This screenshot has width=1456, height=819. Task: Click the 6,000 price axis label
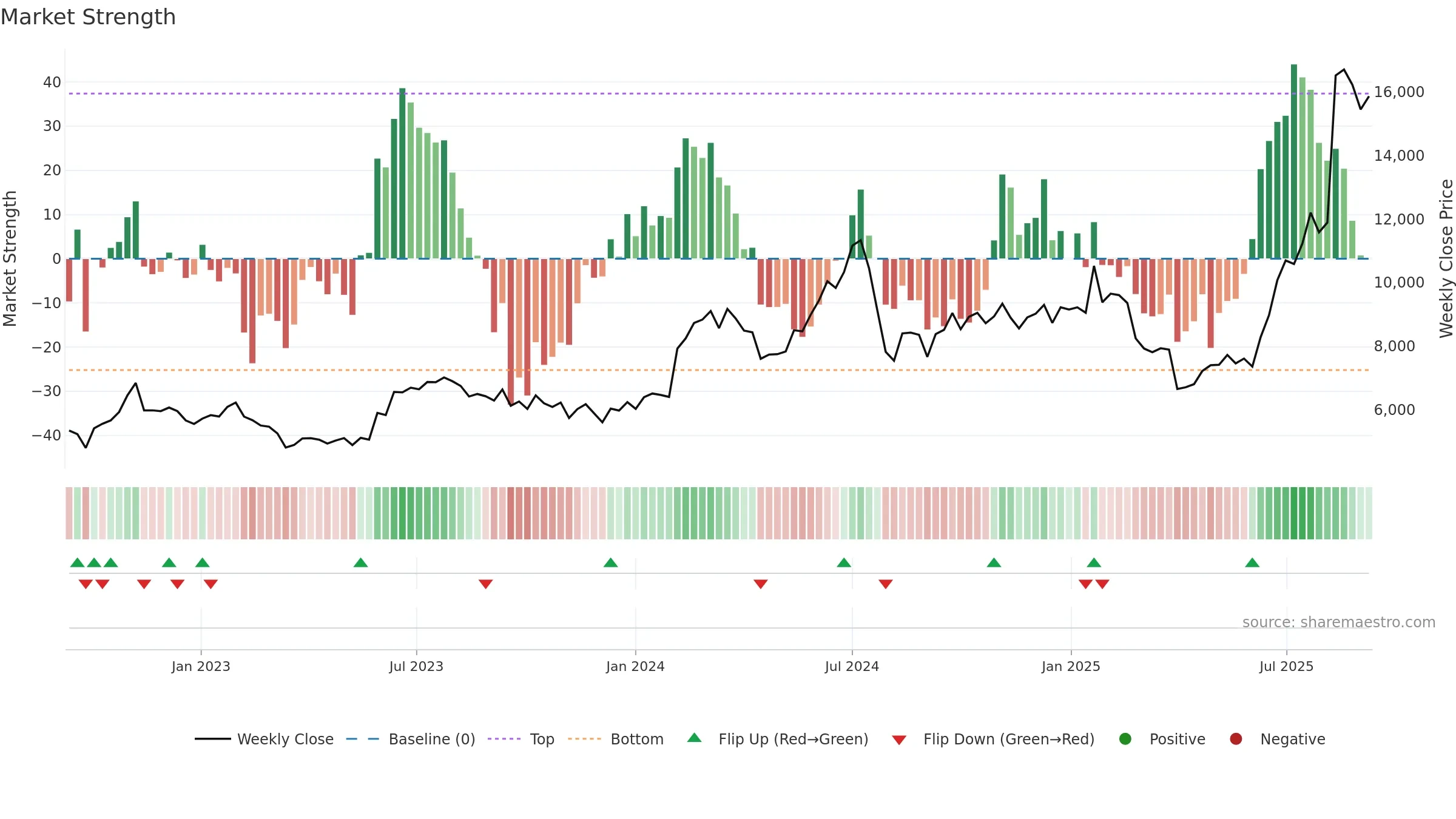1394,410
